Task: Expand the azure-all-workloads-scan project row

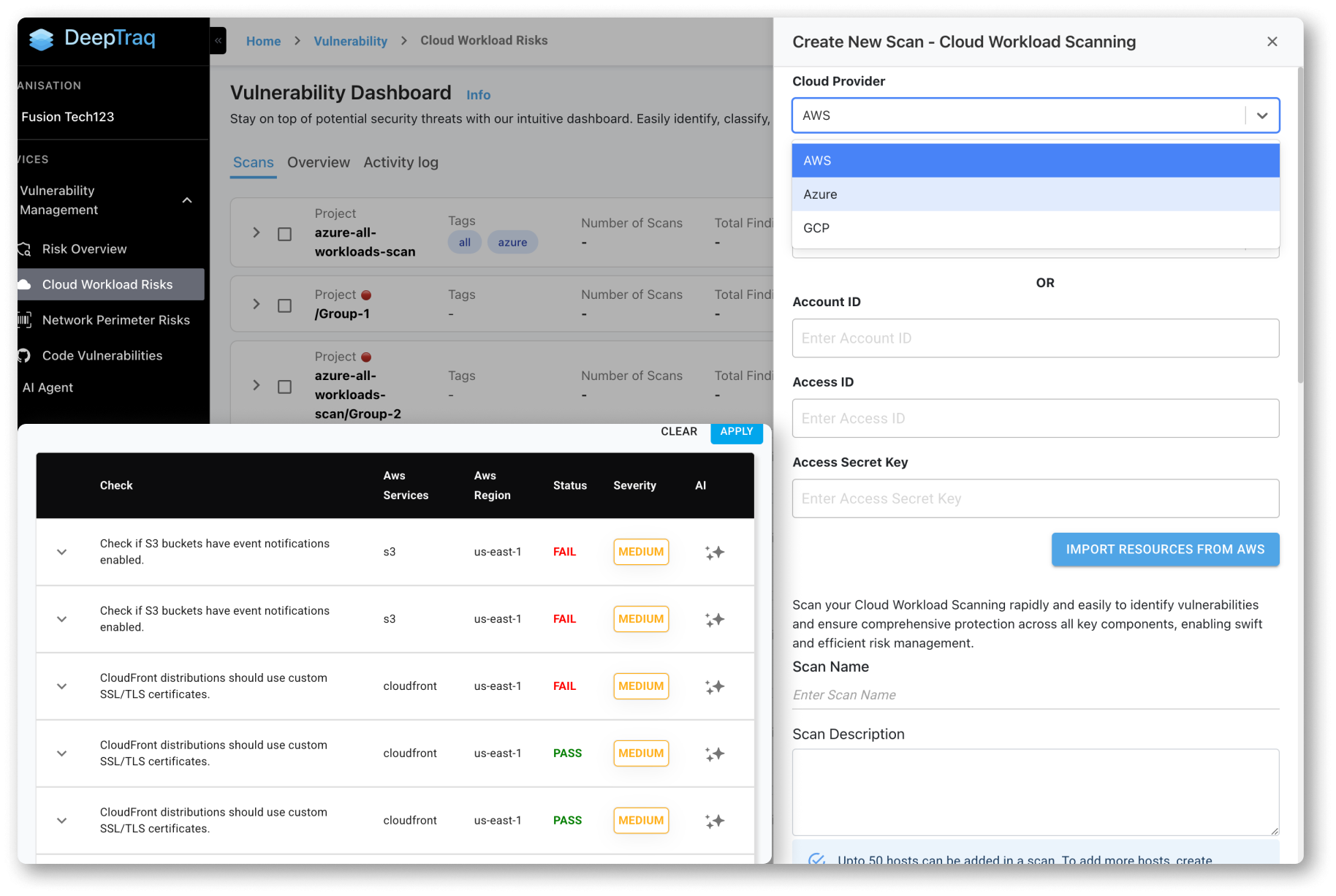Action: pos(257,232)
